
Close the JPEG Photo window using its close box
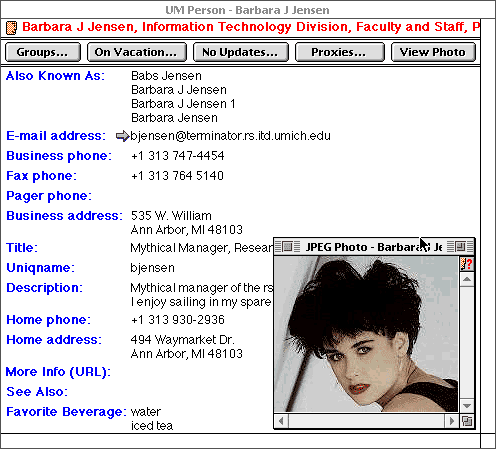(x=288, y=247)
